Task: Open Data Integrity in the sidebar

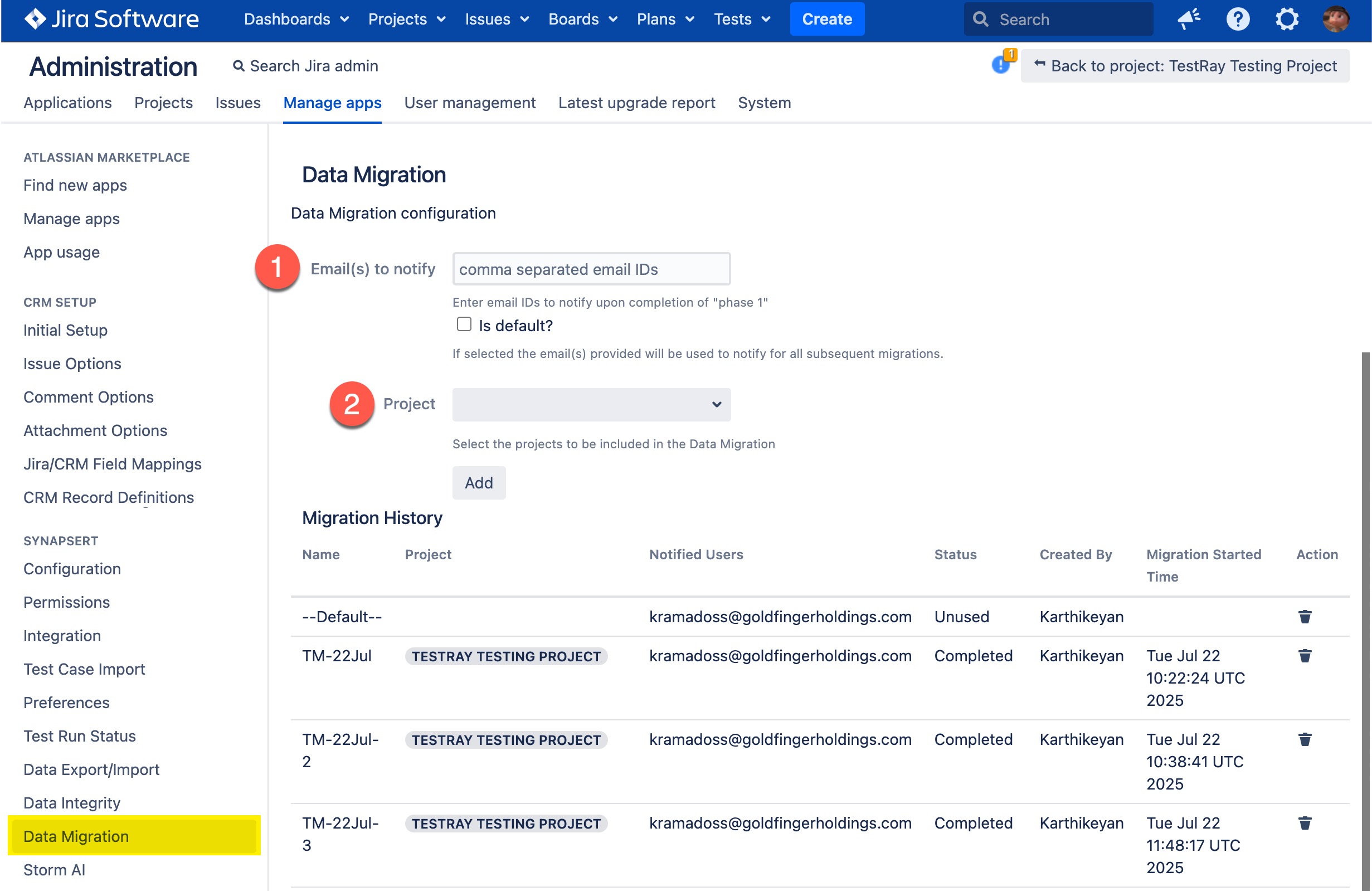Action: (x=72, y=803)
